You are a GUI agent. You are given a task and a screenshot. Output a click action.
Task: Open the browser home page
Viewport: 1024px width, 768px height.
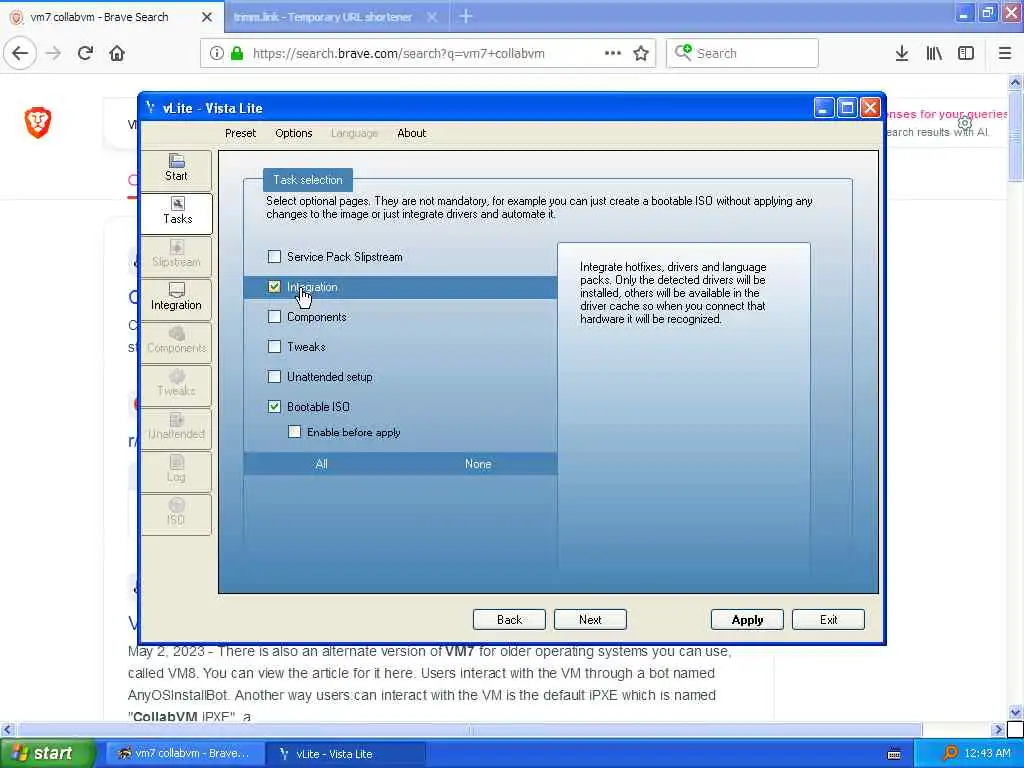117,53
